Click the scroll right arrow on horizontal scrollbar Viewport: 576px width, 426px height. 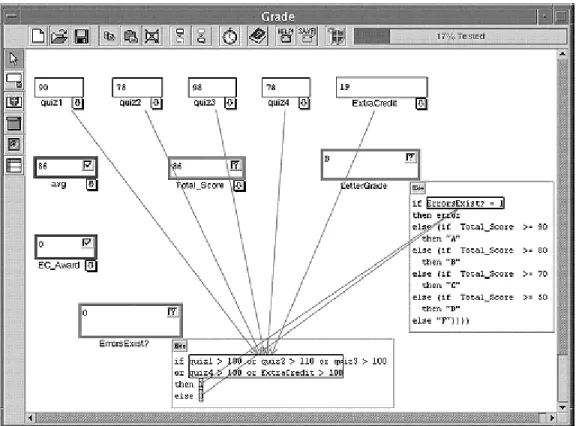point(552,418)
